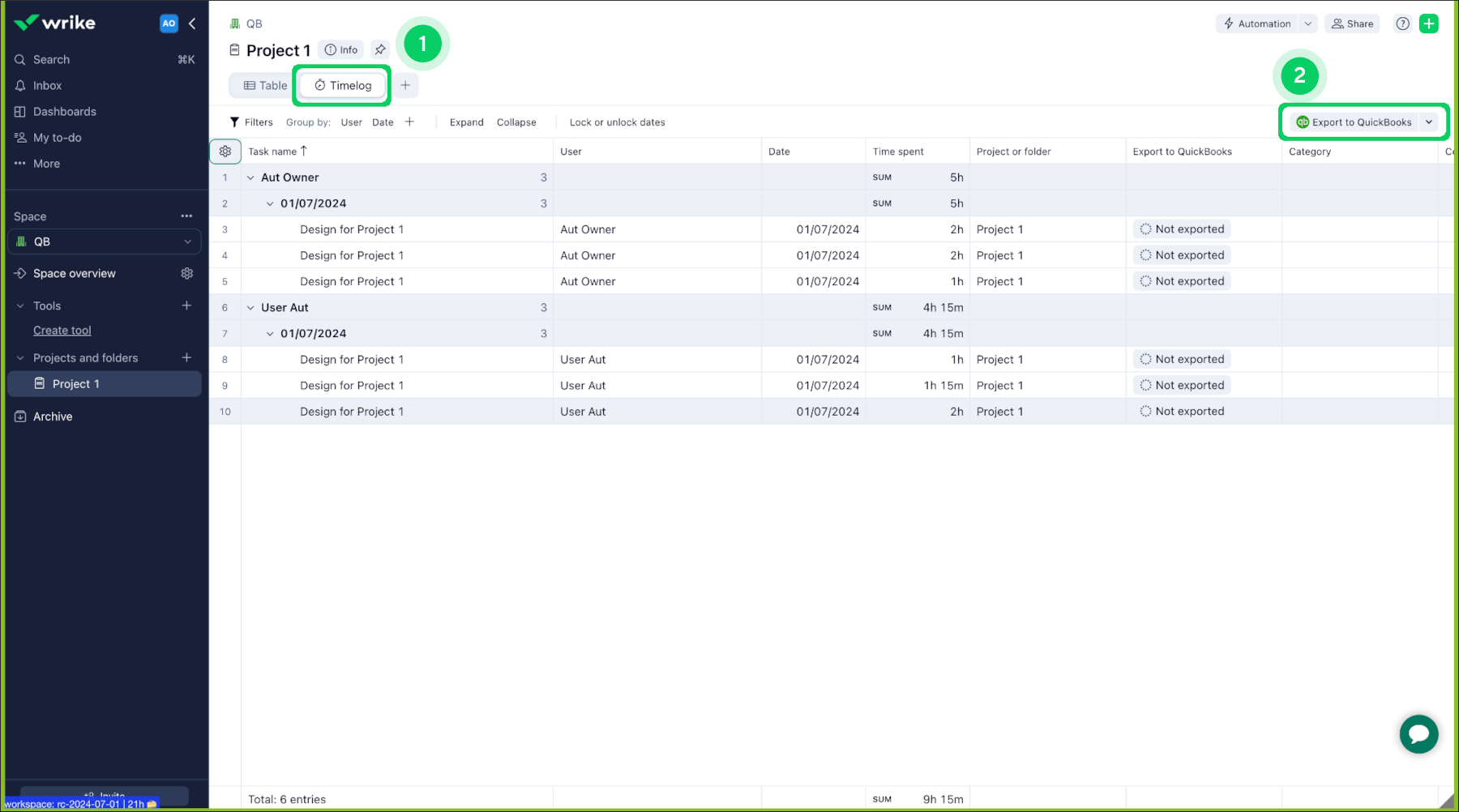Click Lock or unlock dates
This screenshot has width=1459, height=812.
pyautogui.click(x=617, y=122)
